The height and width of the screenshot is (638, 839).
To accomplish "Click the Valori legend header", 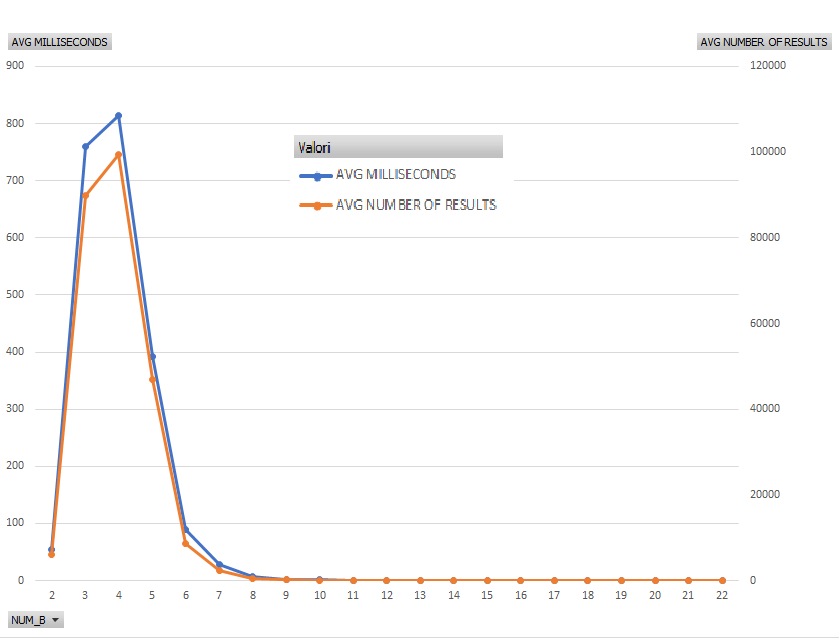I will (x=398, y=148).
